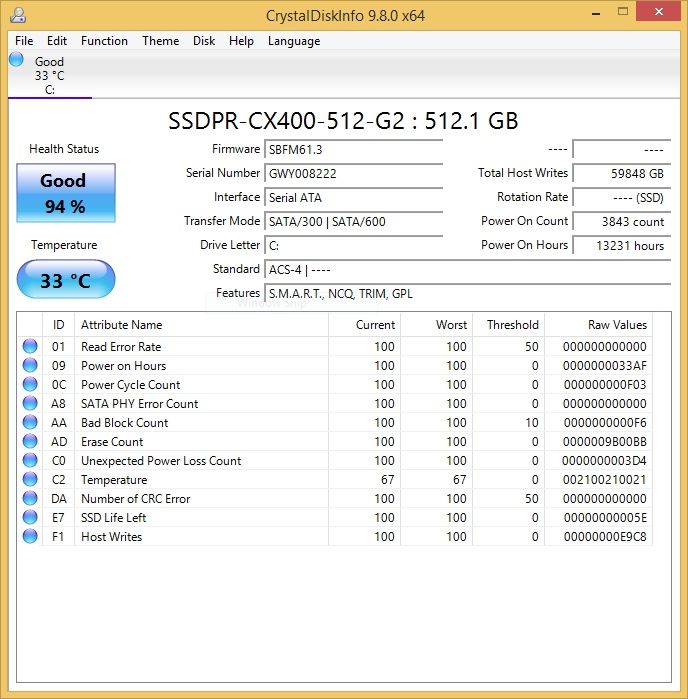This screenshot has width=688, height=699.
Task: Select the Host Writes attribute name
Action: click(111, 537)
